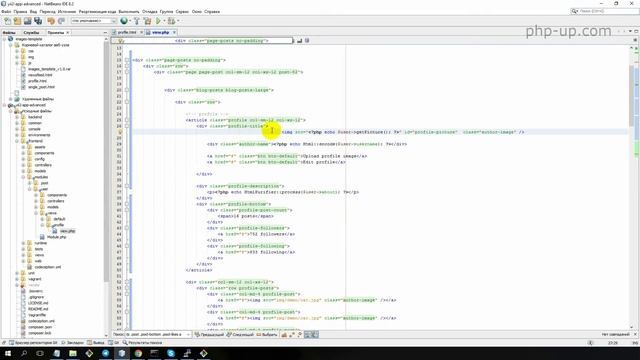
Task: Switch to the Службы panel tab
Action: [x=31, y=32]
